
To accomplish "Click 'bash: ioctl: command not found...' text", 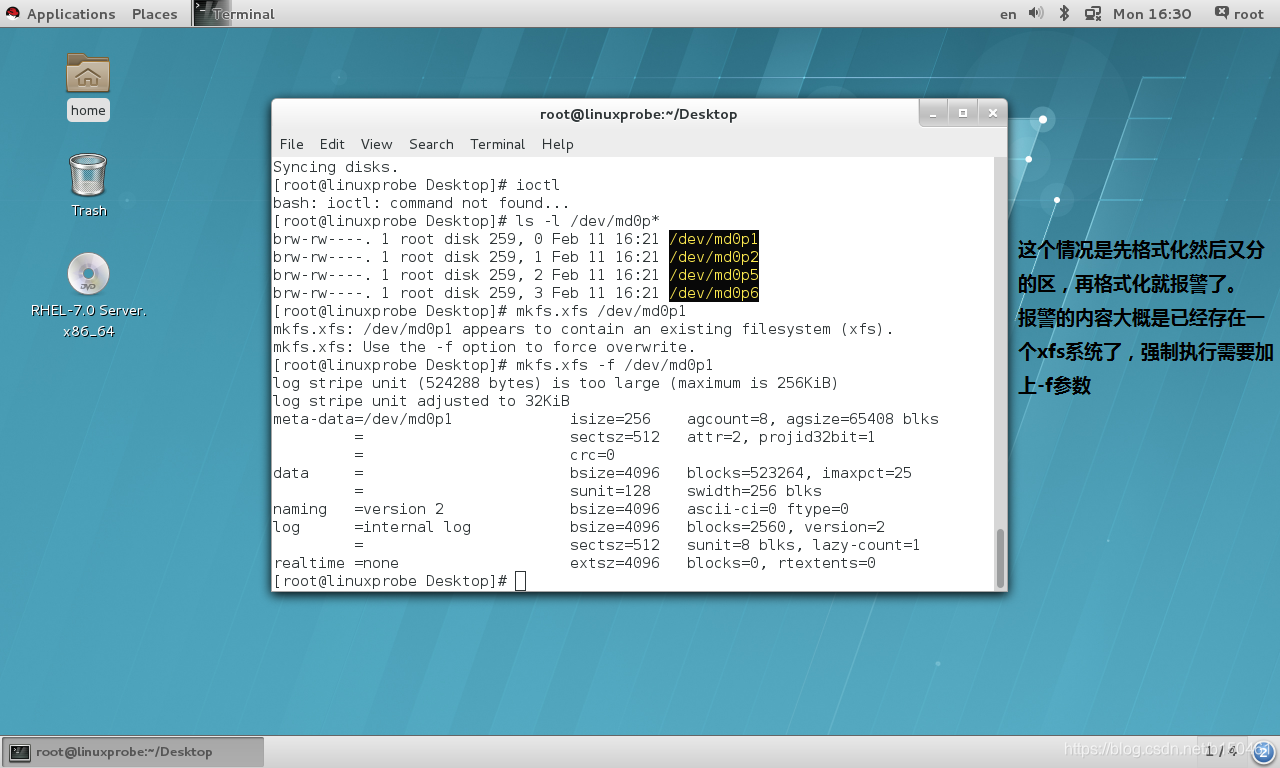I will [x=421, y=203].
